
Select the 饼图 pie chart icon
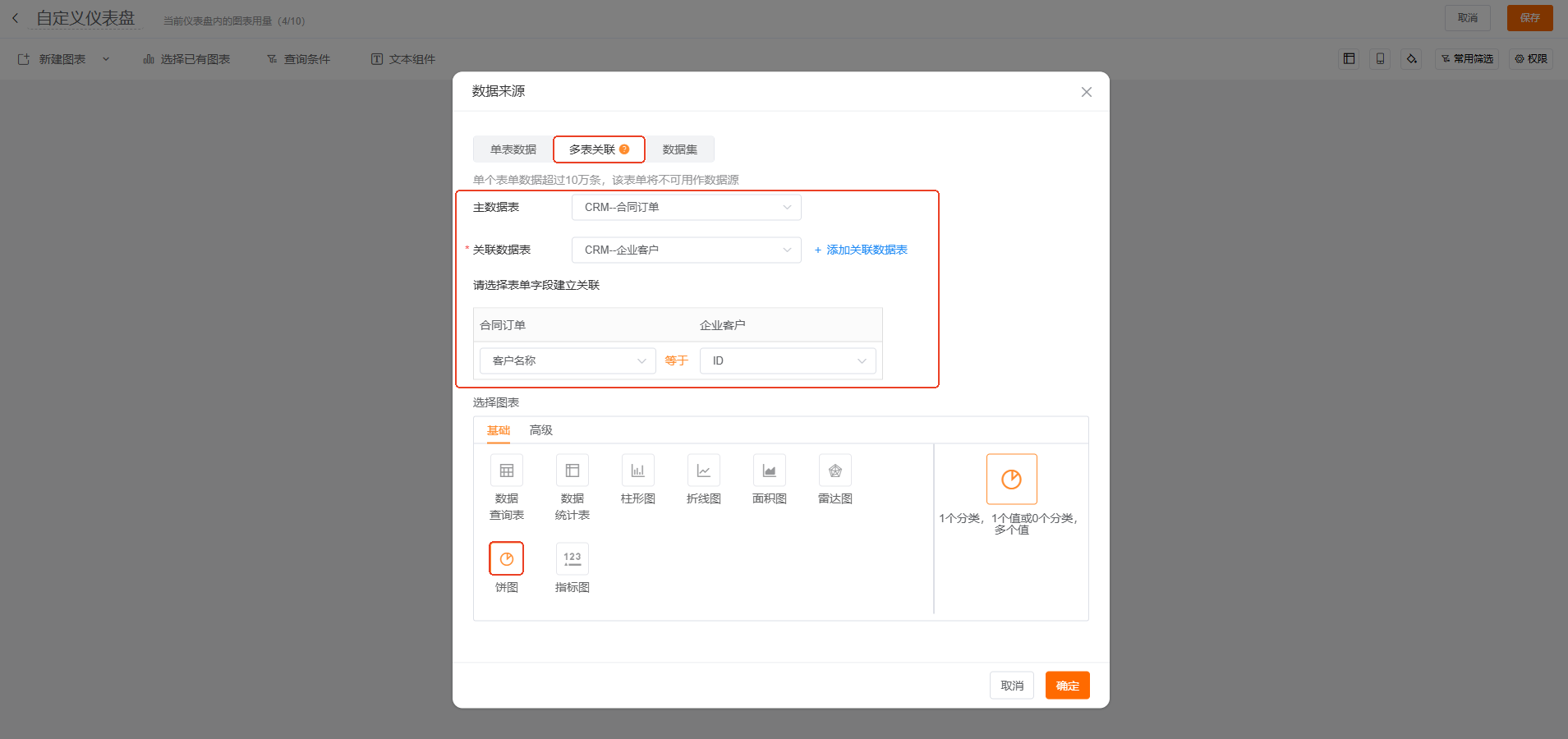[506, 559]
